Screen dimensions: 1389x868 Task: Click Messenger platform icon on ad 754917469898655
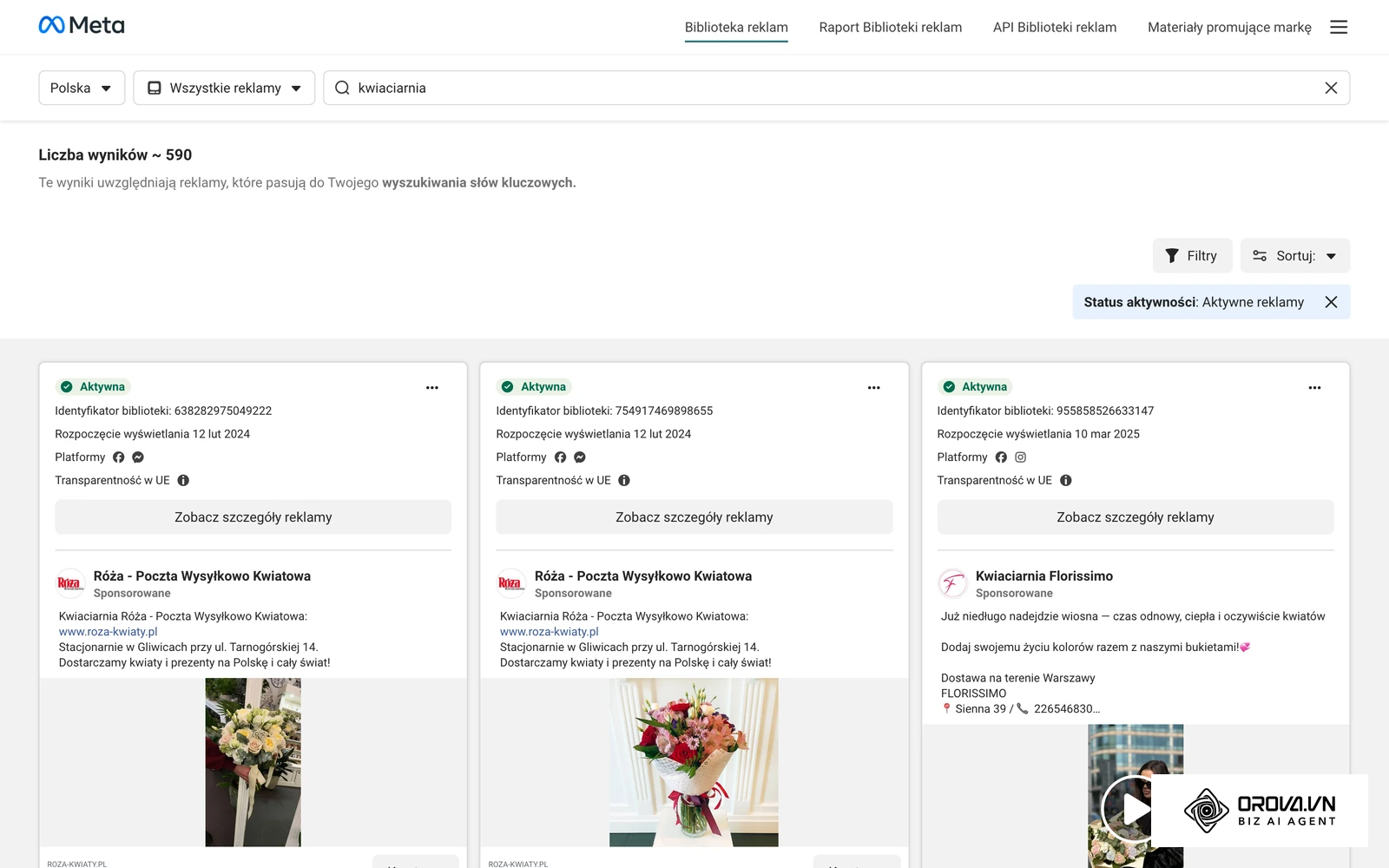tap(580, 457)
